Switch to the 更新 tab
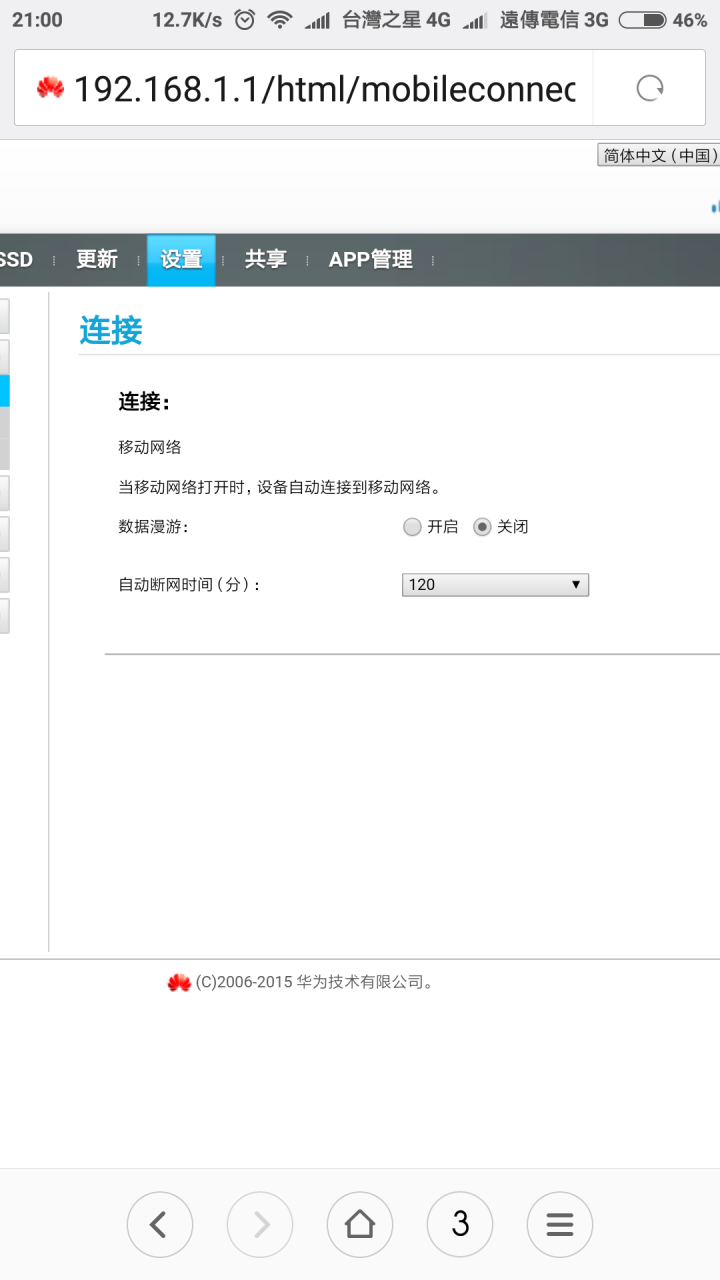The width and height of the screenshot is (720, 1280). coord(97,260)
